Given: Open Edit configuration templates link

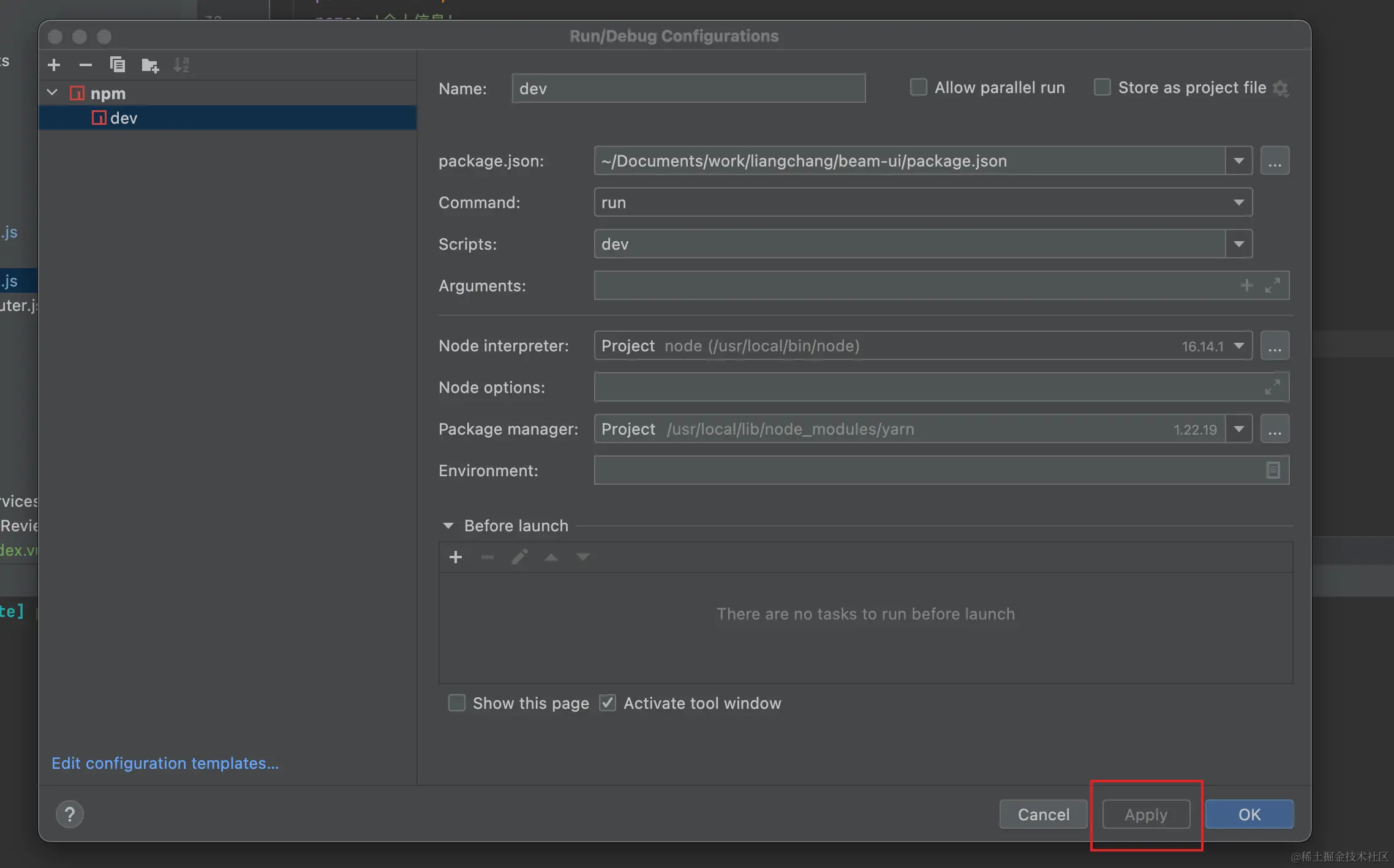Looking at the screenshot, I should pos(165,763).
